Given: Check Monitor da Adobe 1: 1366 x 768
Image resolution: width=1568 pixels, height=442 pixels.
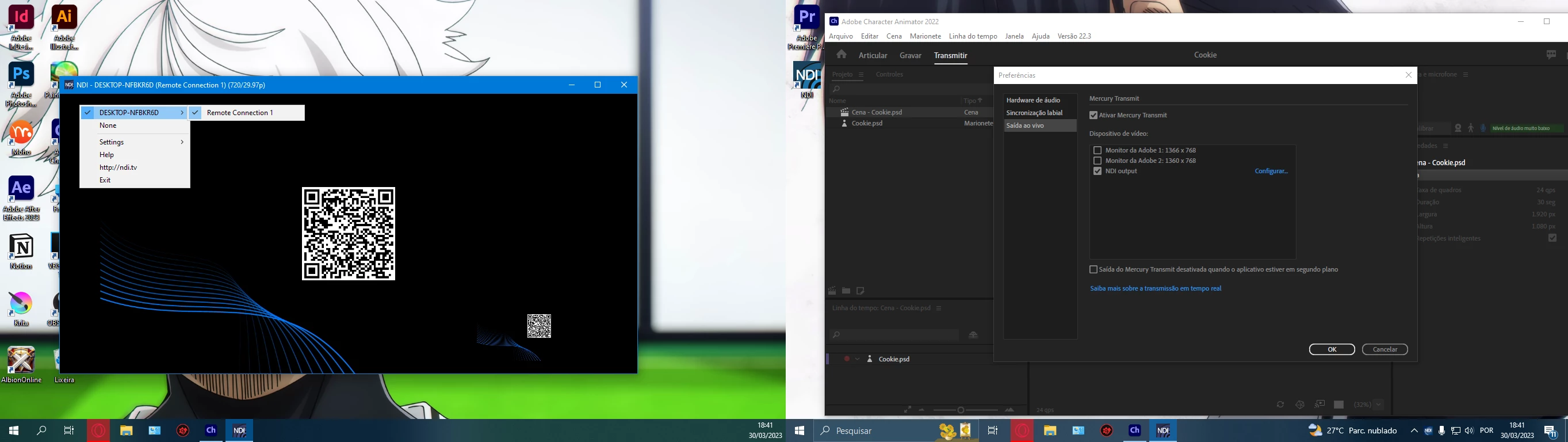Looking at the screenshot, I should tap(1097, 150).
